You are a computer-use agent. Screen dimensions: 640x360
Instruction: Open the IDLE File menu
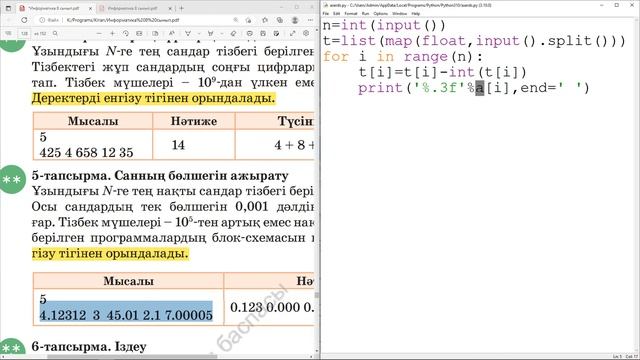(326, 13)
